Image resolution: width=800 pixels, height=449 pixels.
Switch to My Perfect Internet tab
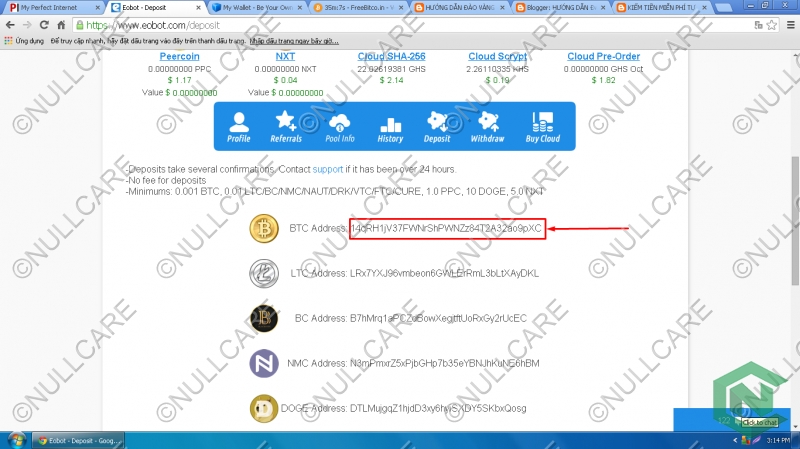(55, 7)
